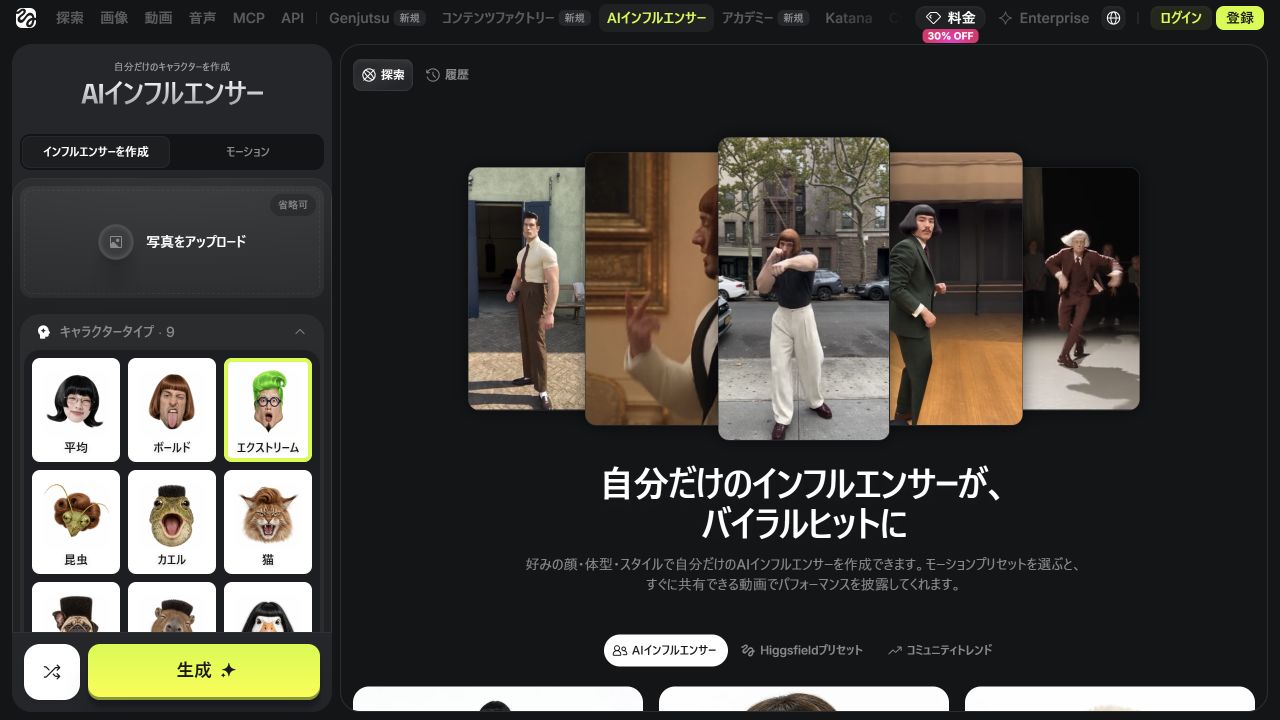This screenshot has width=1280, height=720.
Task: Open the carousel video of muscular man in doorway
Action: point(527,288)
